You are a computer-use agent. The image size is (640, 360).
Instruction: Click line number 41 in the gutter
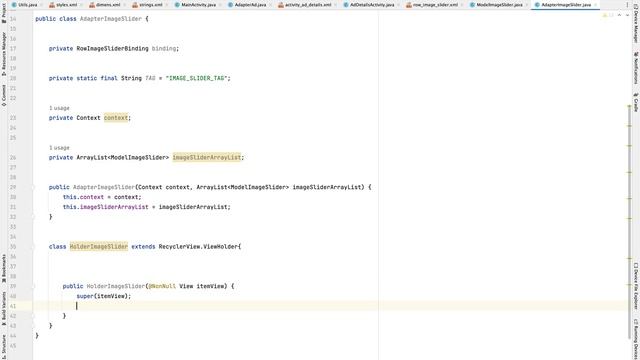pyautogui.click(x=13, y=306)
